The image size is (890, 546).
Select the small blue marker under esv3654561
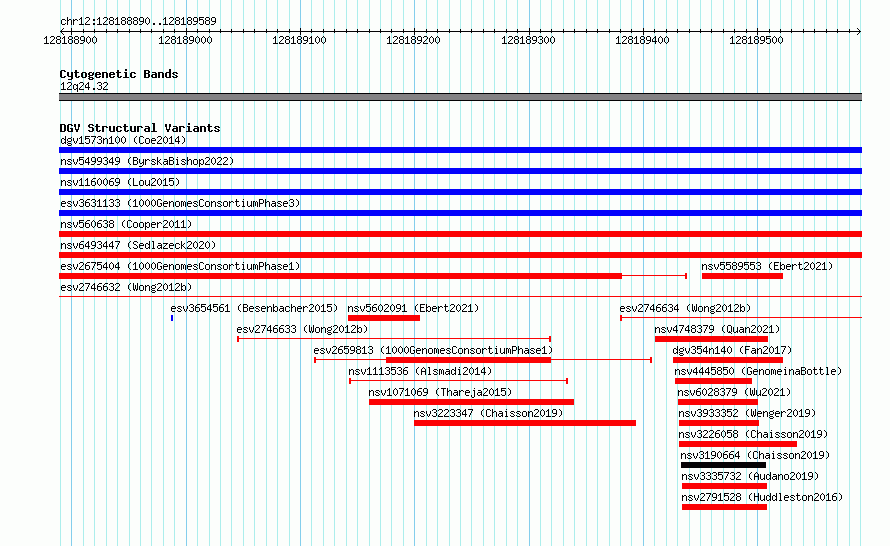(x=172, y=318)
